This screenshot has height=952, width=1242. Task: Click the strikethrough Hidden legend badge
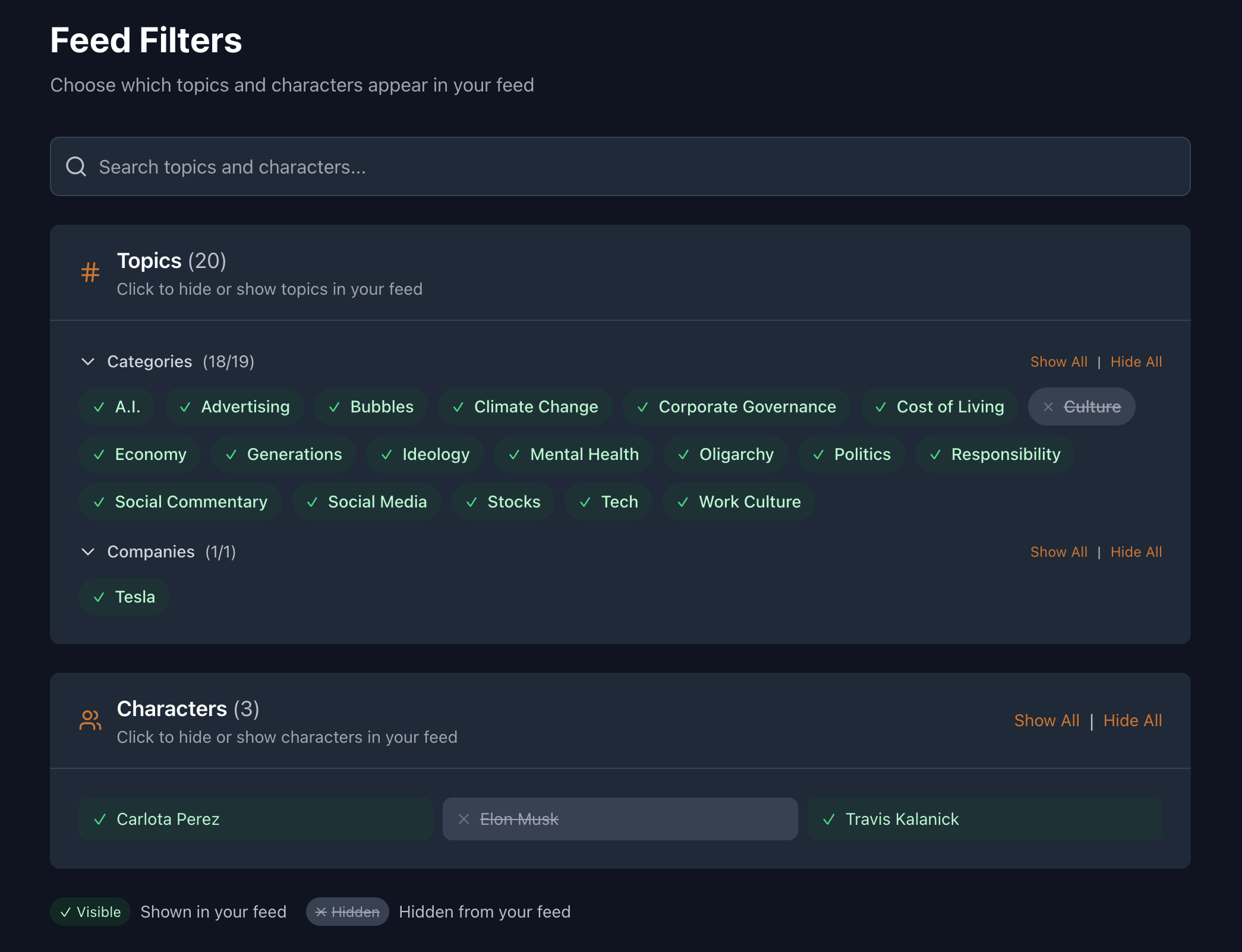click(x=347, y=912)
